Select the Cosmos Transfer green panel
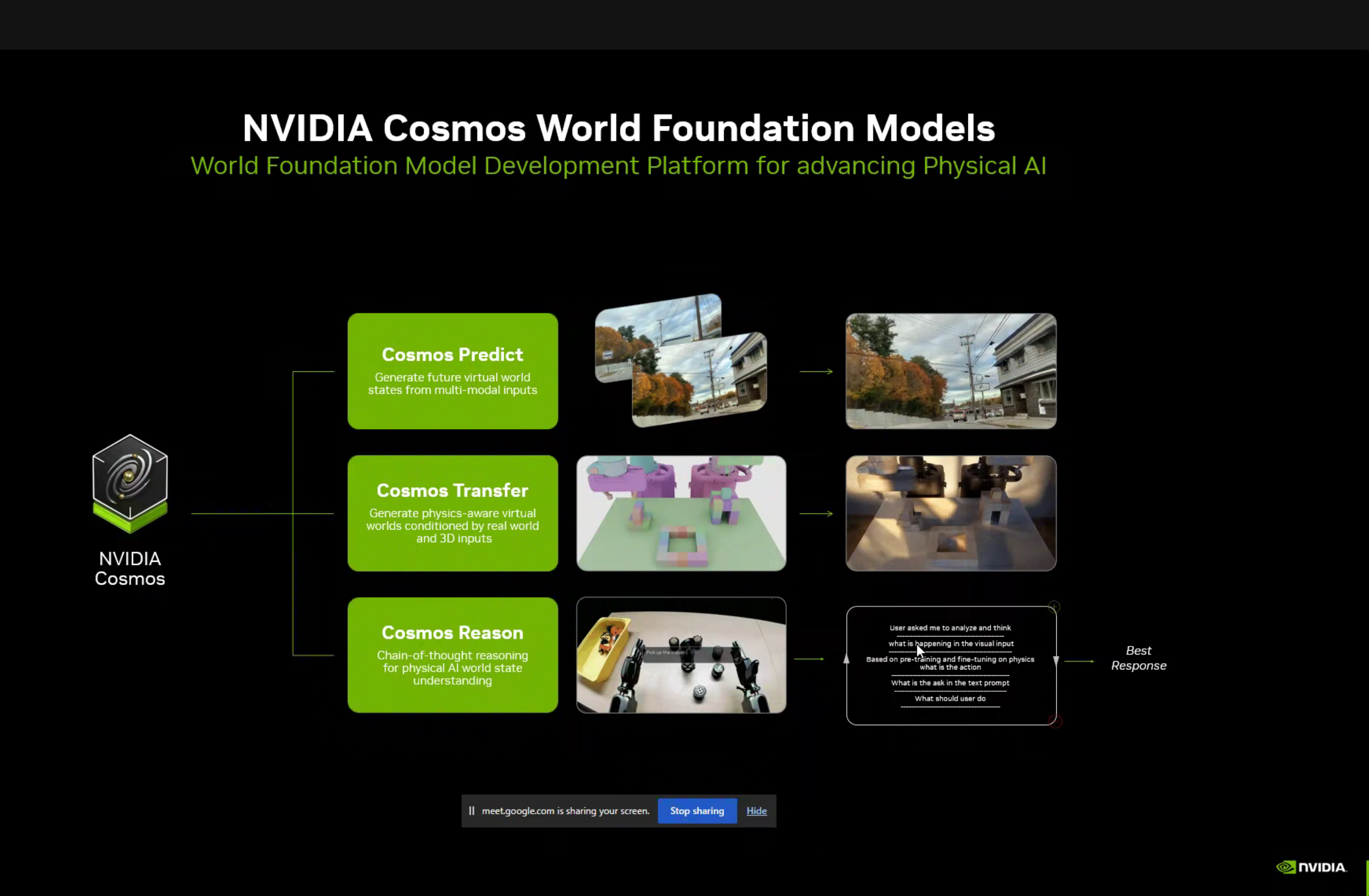 452,513
